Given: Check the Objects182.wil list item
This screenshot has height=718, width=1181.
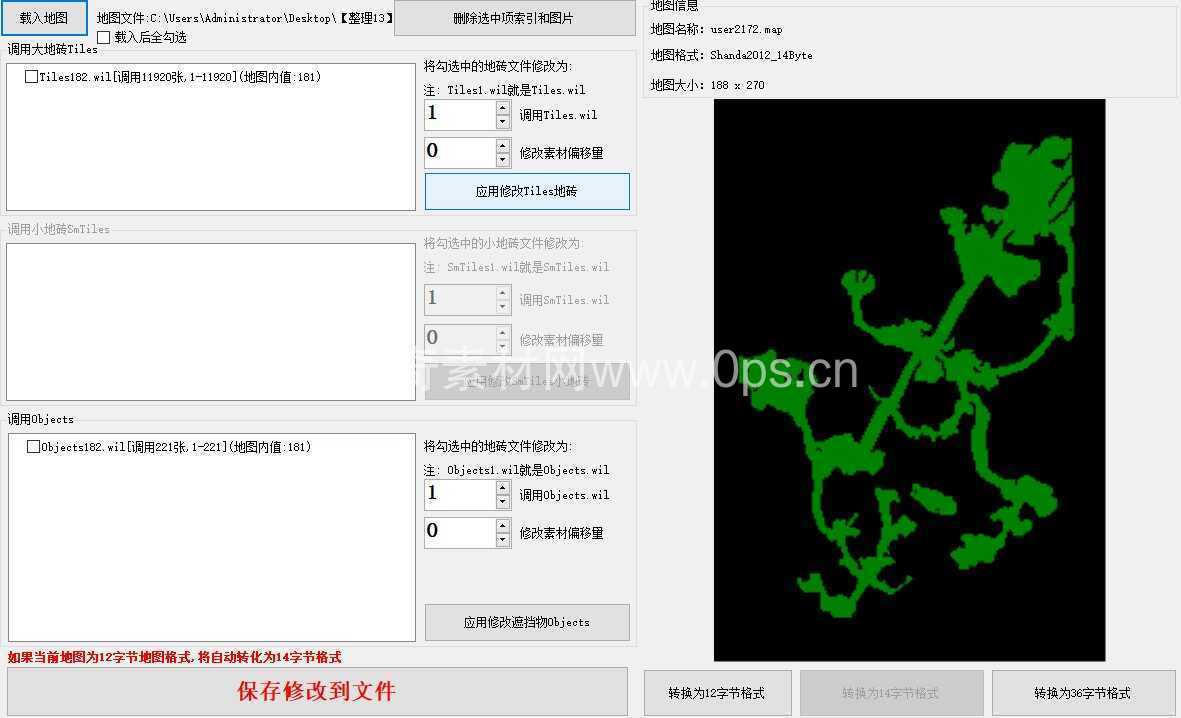Looking at the screenshot, I should [34, 447].
